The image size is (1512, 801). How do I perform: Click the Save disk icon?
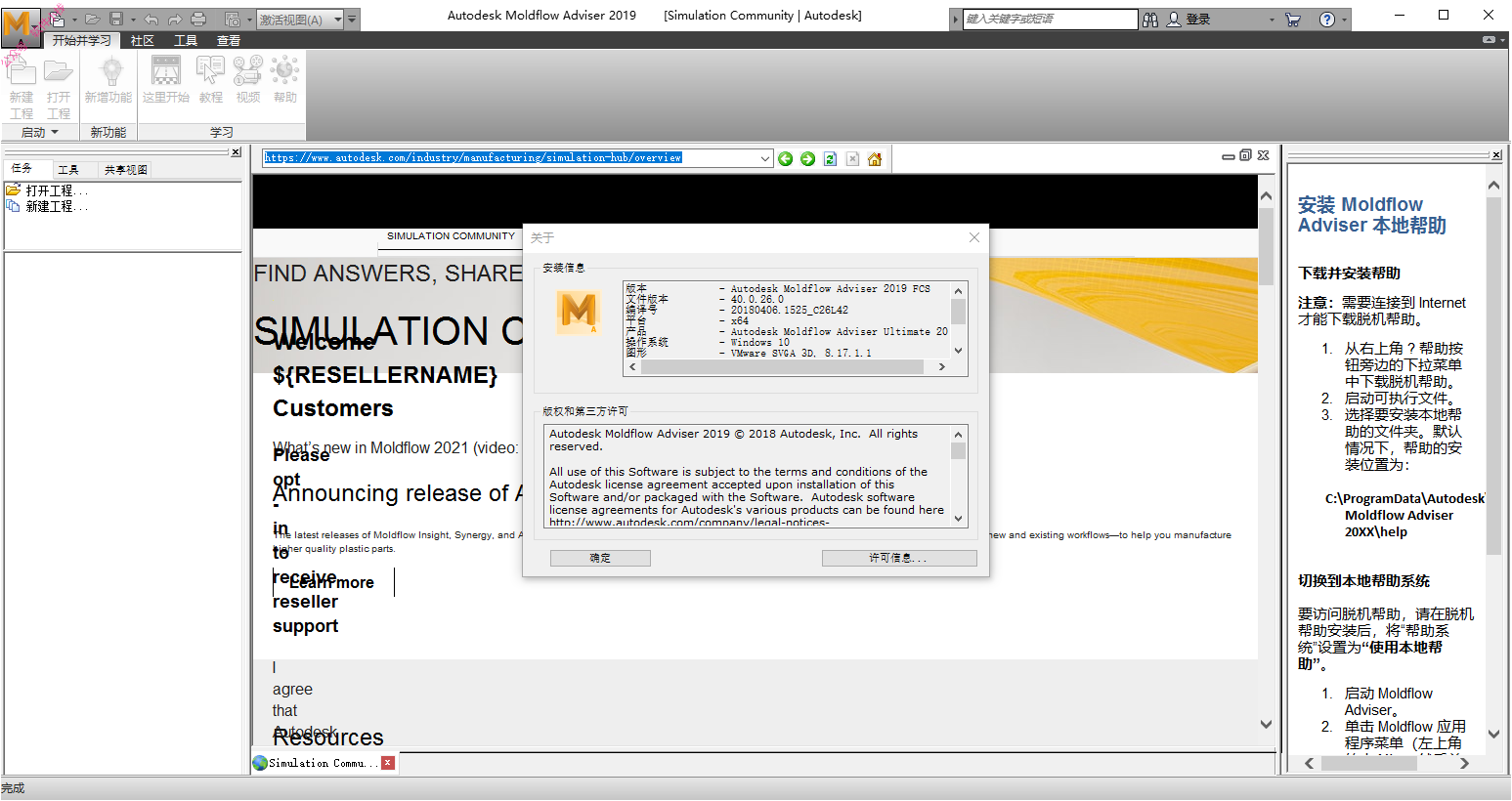pos(116,19)
